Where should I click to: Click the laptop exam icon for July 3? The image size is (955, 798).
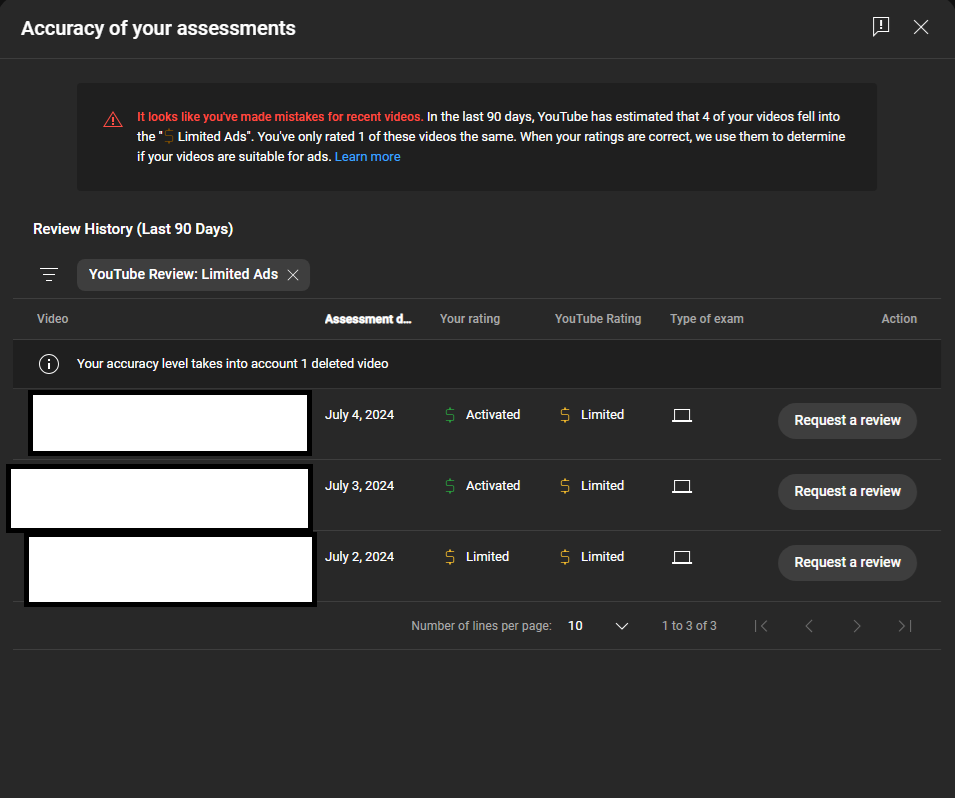[682, 486]
